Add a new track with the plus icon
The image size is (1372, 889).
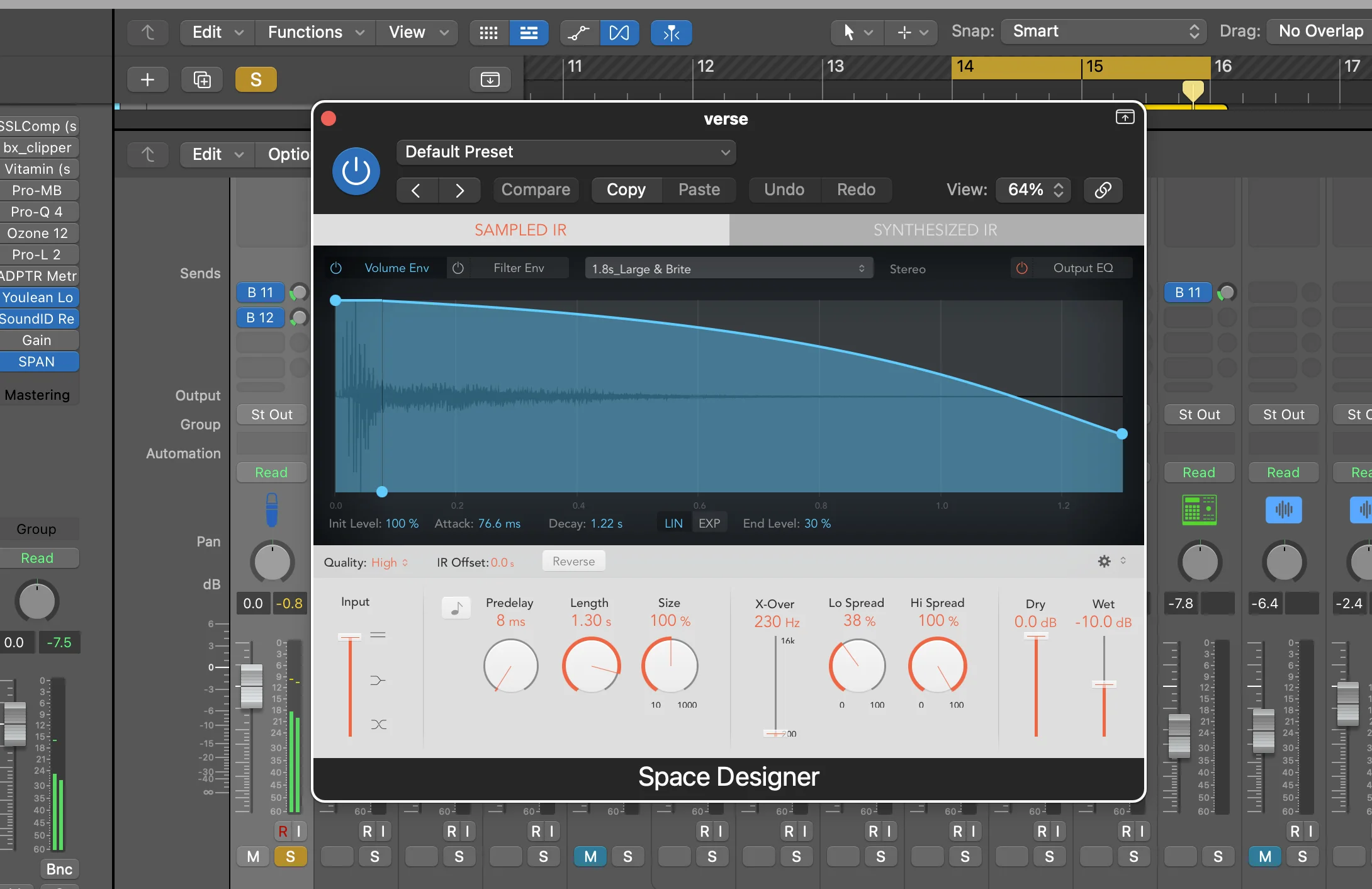[x=147, y=79]
